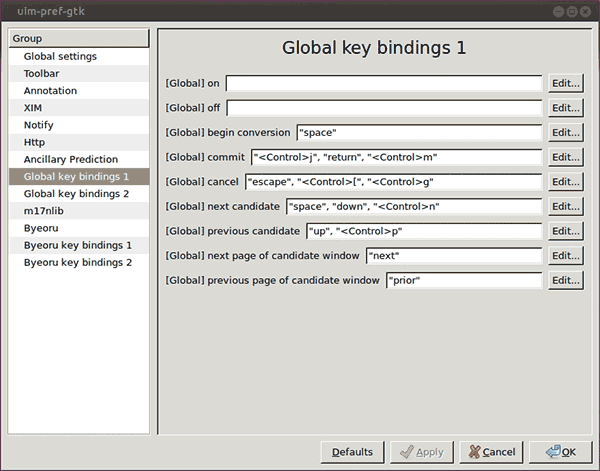Select Ancillary Prediction group

click(x=79, y=160)
